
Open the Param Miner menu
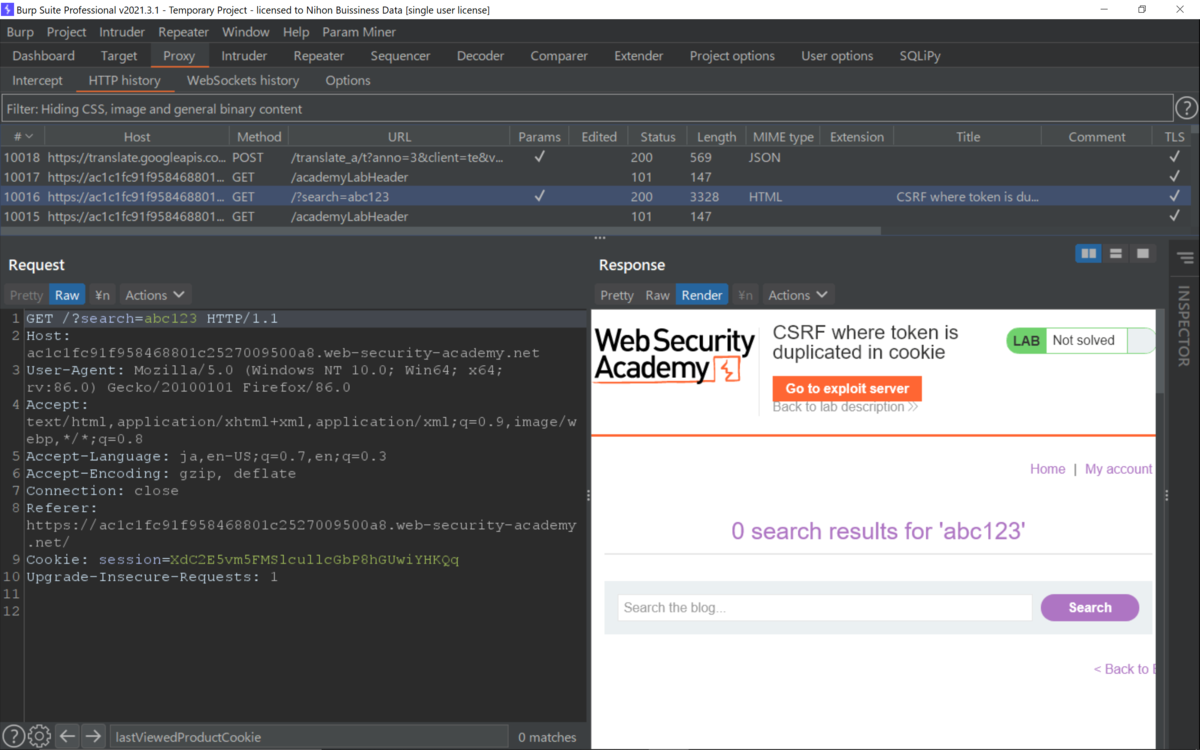359,32
